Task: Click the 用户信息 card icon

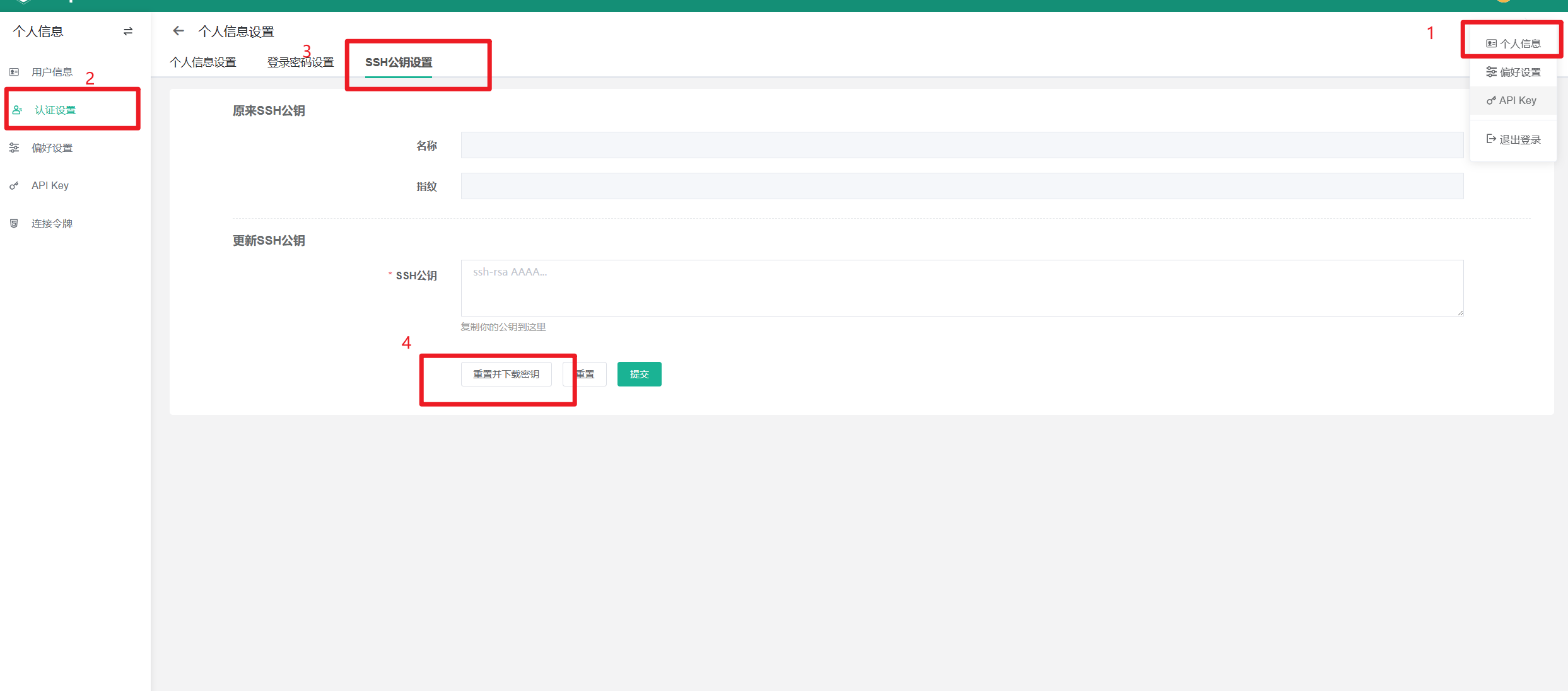Action: click(14, 72)
